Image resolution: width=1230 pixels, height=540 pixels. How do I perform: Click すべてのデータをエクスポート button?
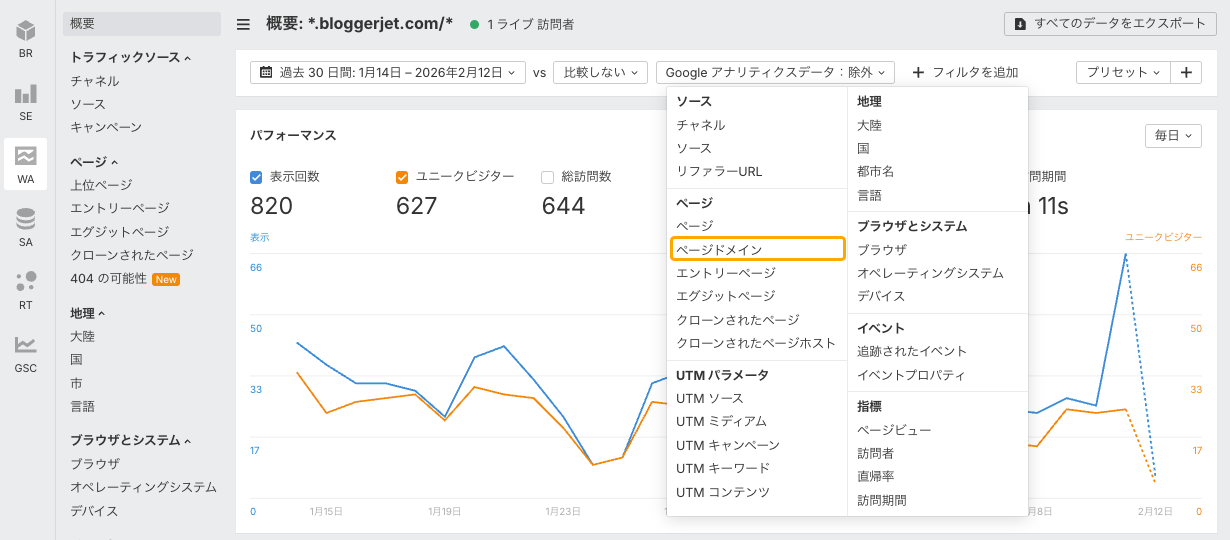click(x=1116, y=24)
